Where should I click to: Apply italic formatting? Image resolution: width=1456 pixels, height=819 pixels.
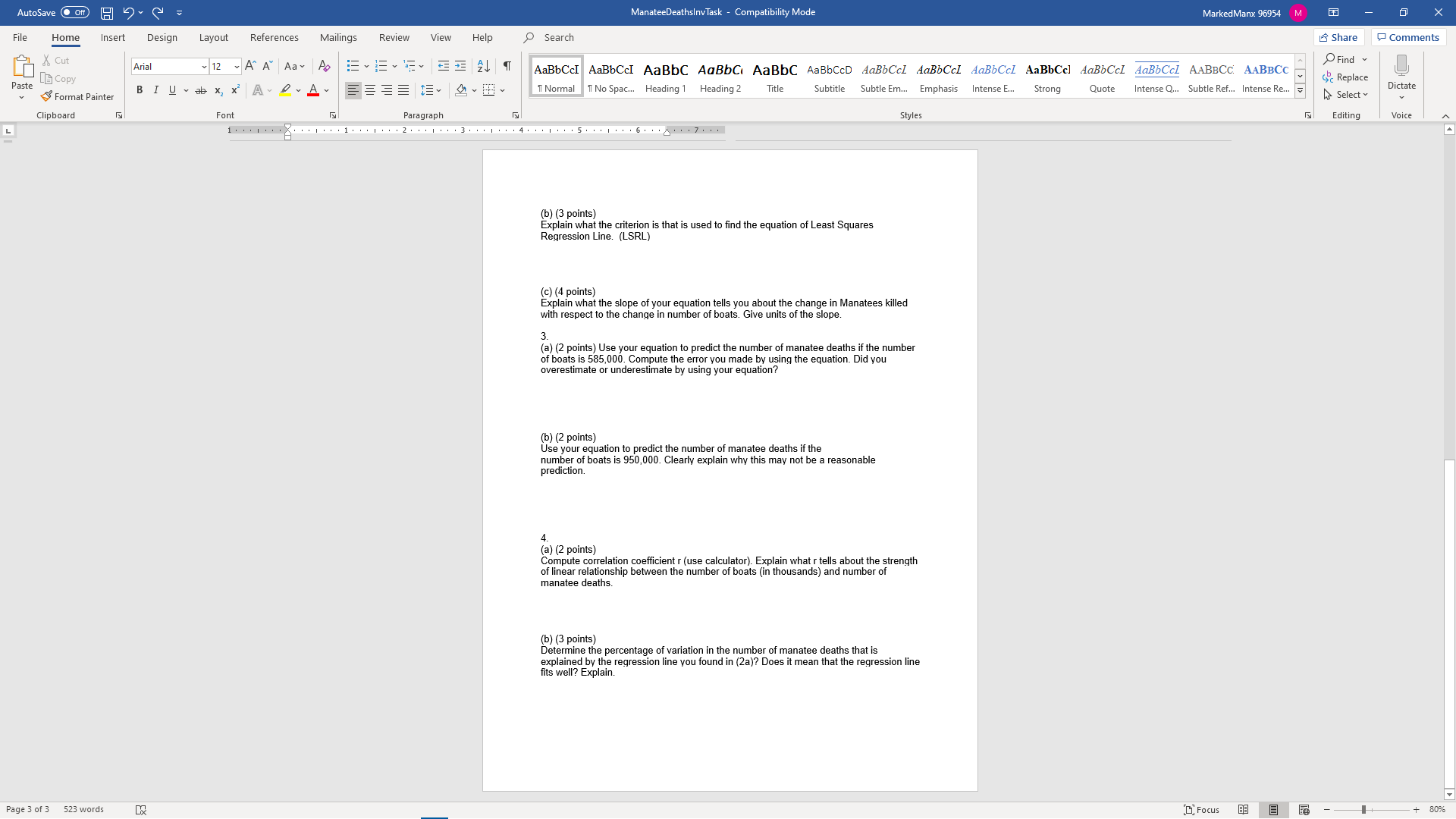[x=156, y=89]
